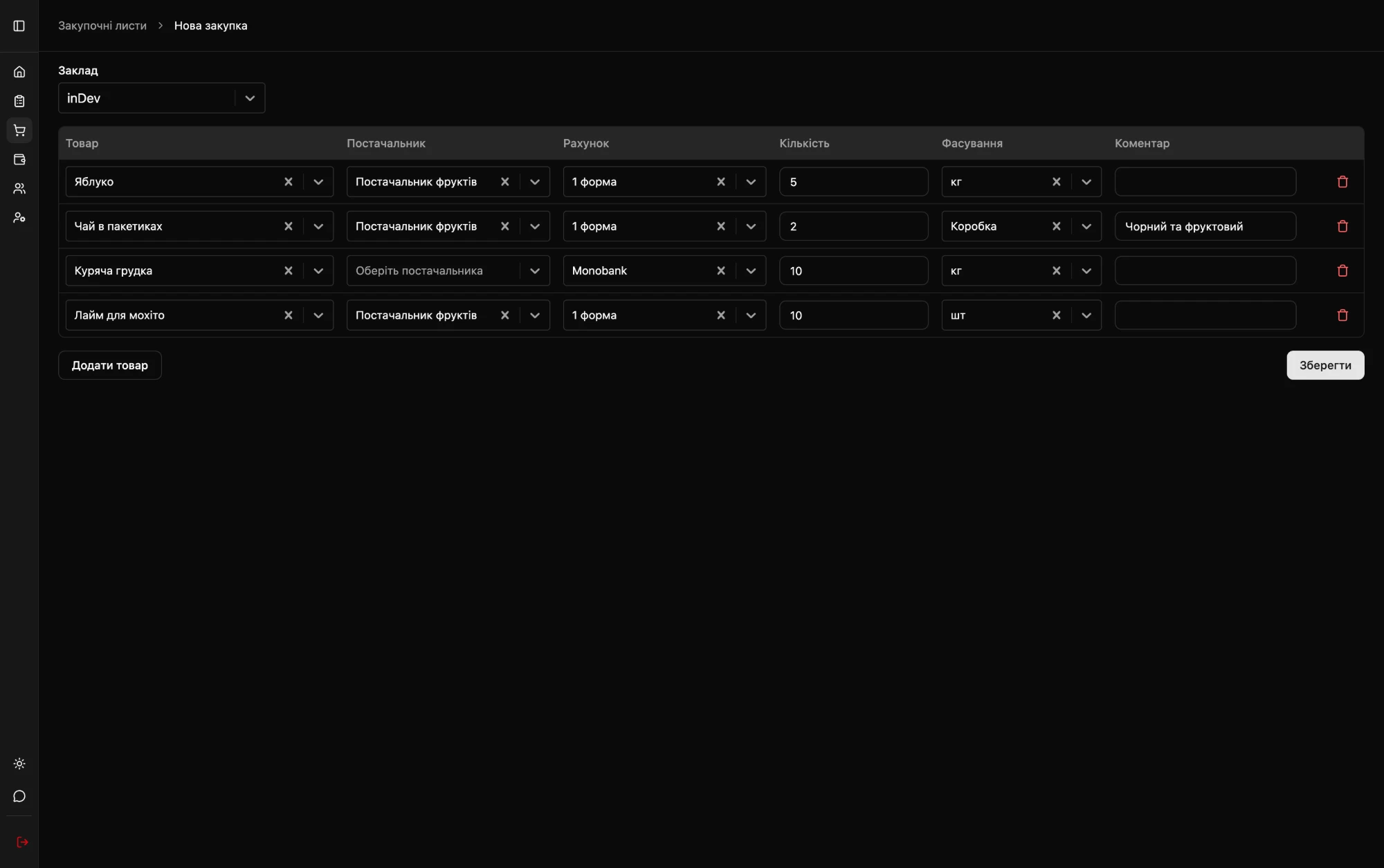
Task: Focus the empty comment field in Яблуко row
Action: 1205,182
